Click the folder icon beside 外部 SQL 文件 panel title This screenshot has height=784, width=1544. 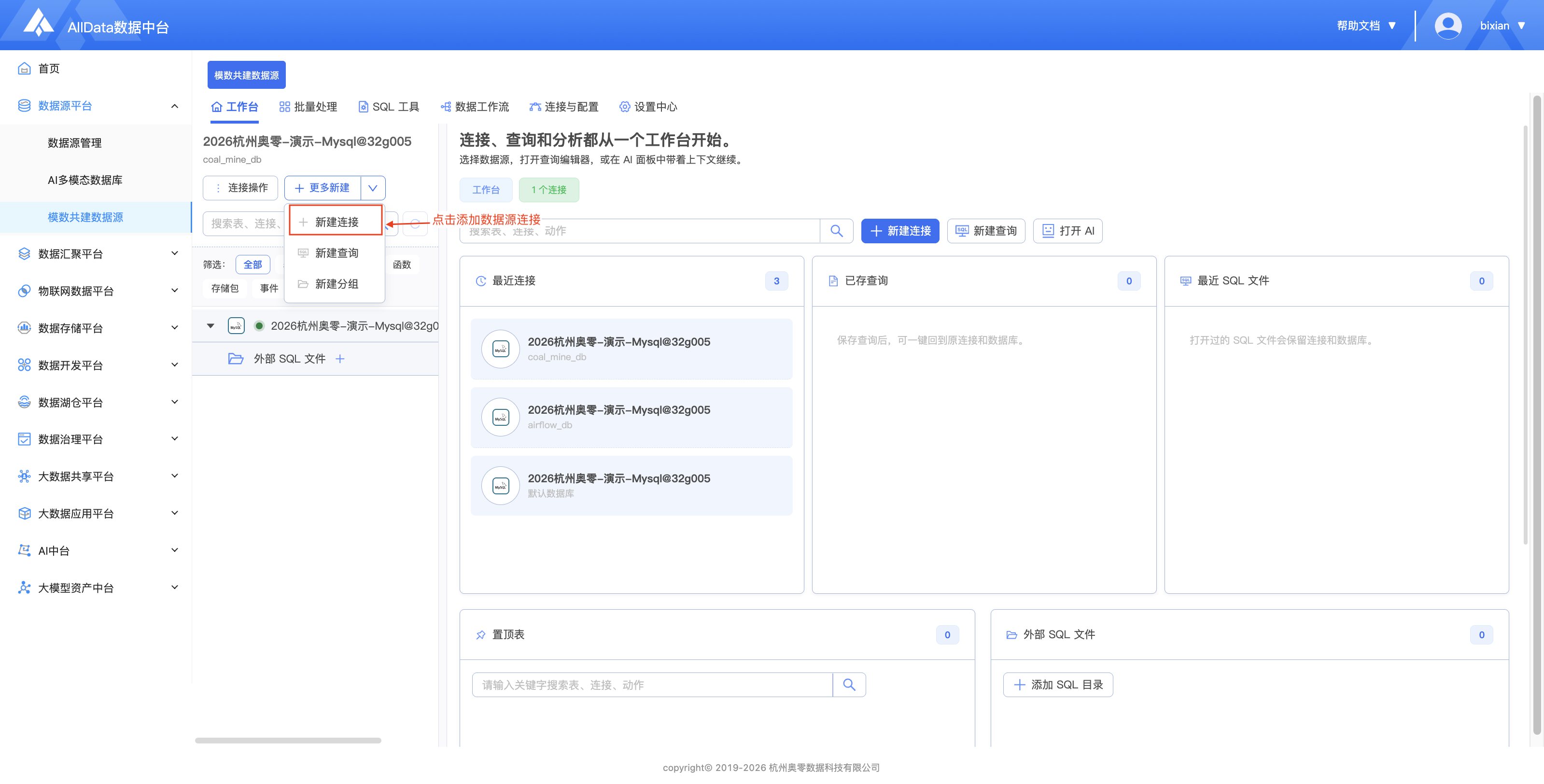point(1012,635)
